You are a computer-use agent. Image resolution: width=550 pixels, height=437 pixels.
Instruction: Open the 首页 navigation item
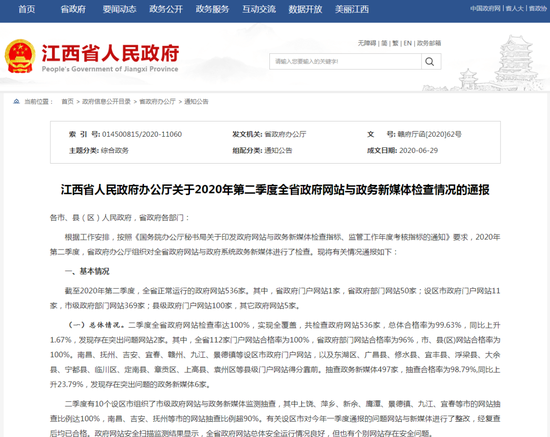tap(27, 9)
